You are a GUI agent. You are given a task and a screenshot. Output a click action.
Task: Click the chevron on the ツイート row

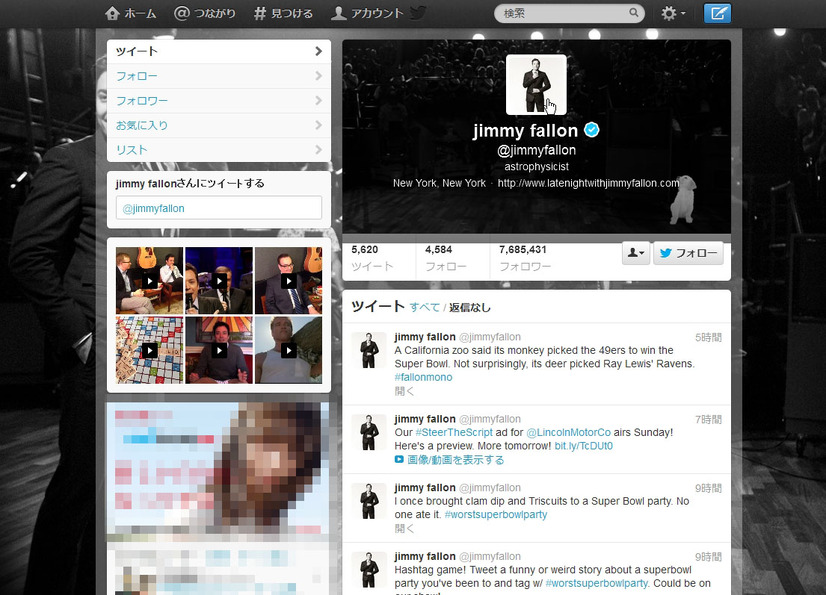tap(318, 51)
